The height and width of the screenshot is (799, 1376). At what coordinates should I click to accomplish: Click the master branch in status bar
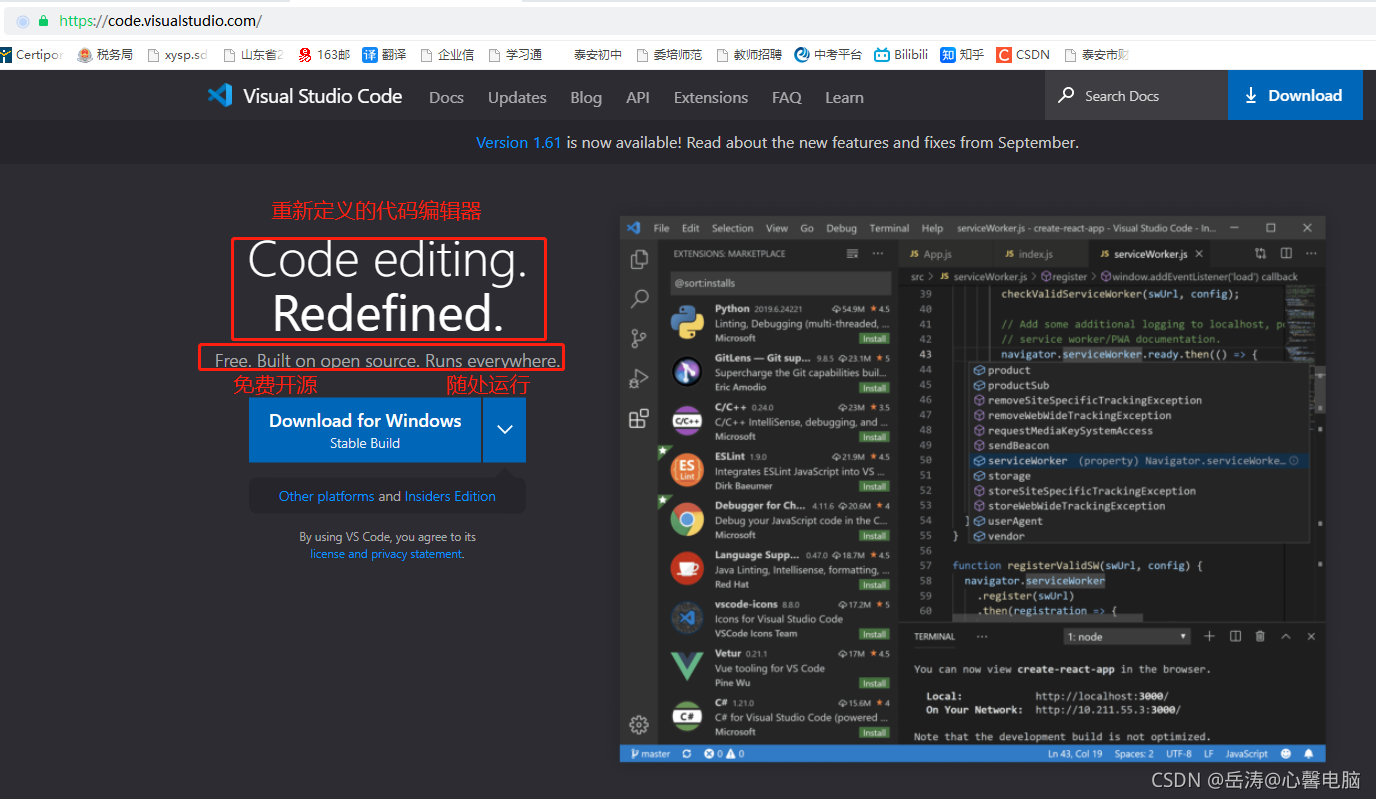pos(651,753)
